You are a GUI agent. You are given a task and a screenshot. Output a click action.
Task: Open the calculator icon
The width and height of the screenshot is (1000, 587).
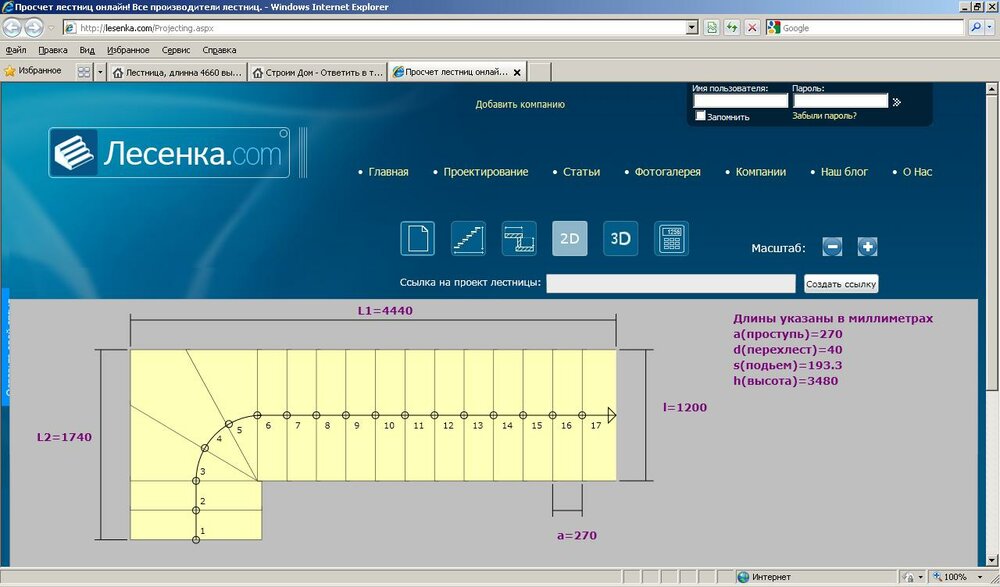(671, 238)
